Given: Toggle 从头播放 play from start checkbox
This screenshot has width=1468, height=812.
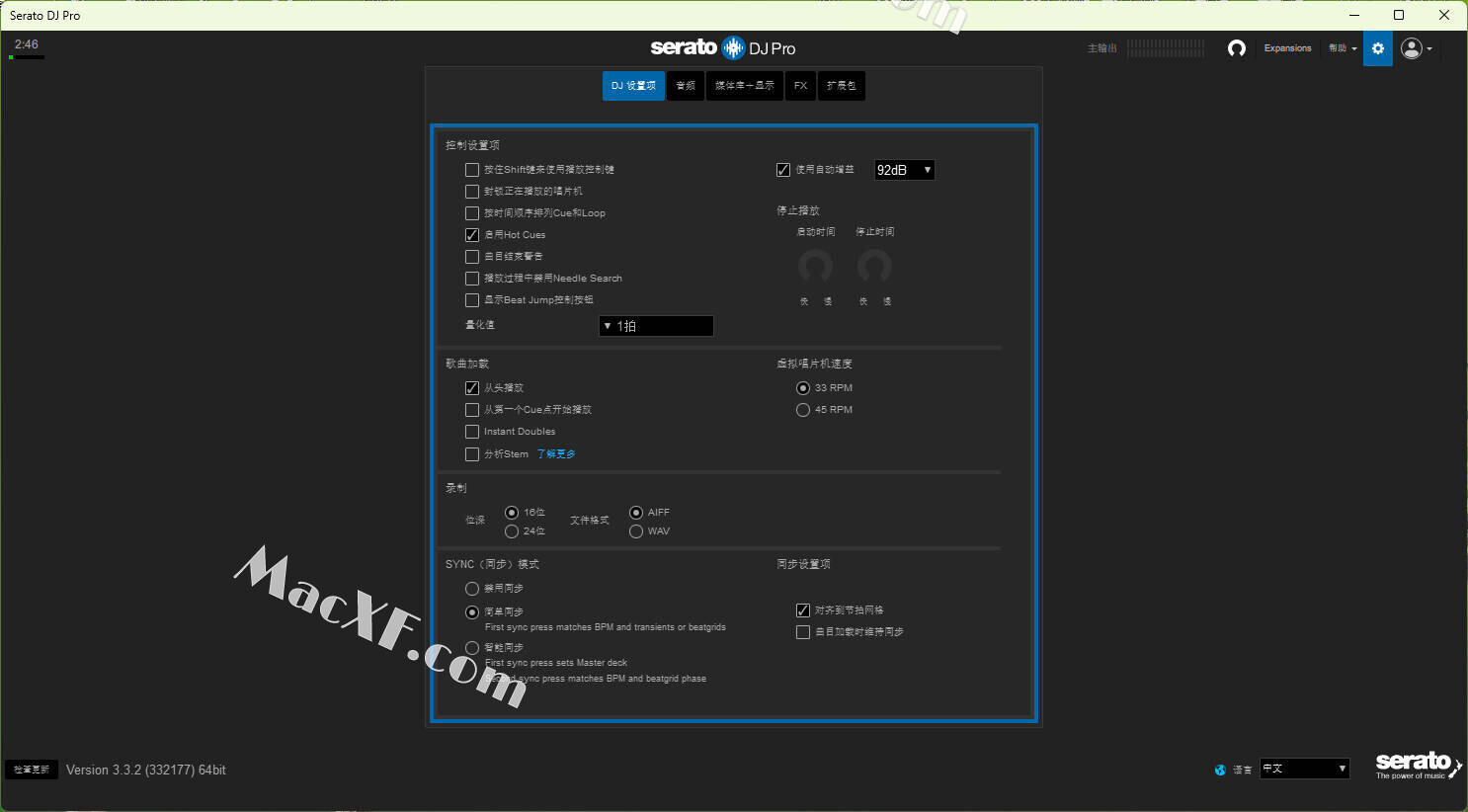Looking at the screenshot, I should coord(472,388).
